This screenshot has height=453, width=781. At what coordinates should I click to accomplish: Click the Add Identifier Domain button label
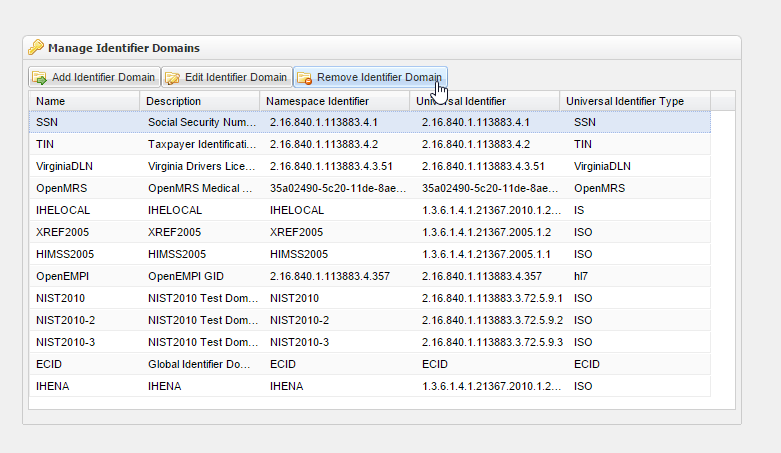(103, 77)
